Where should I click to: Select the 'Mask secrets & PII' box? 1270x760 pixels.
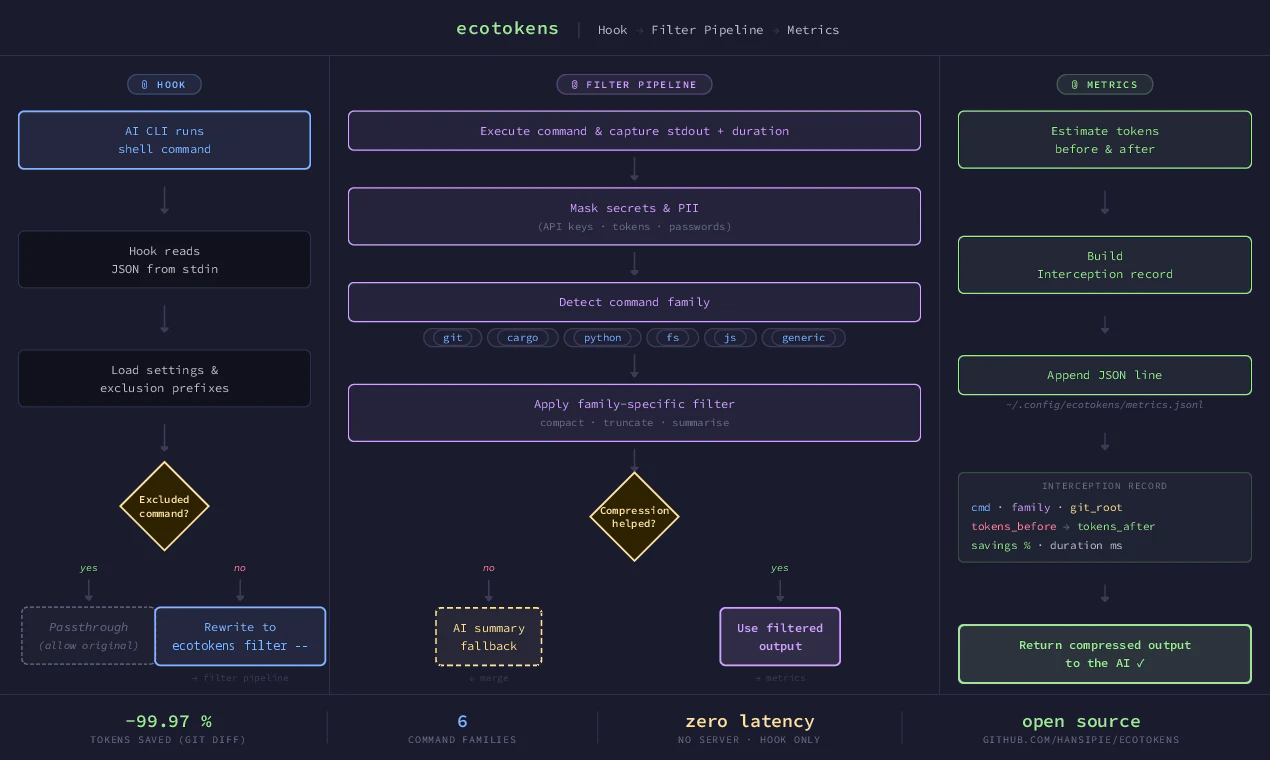(x=634, y=216)
